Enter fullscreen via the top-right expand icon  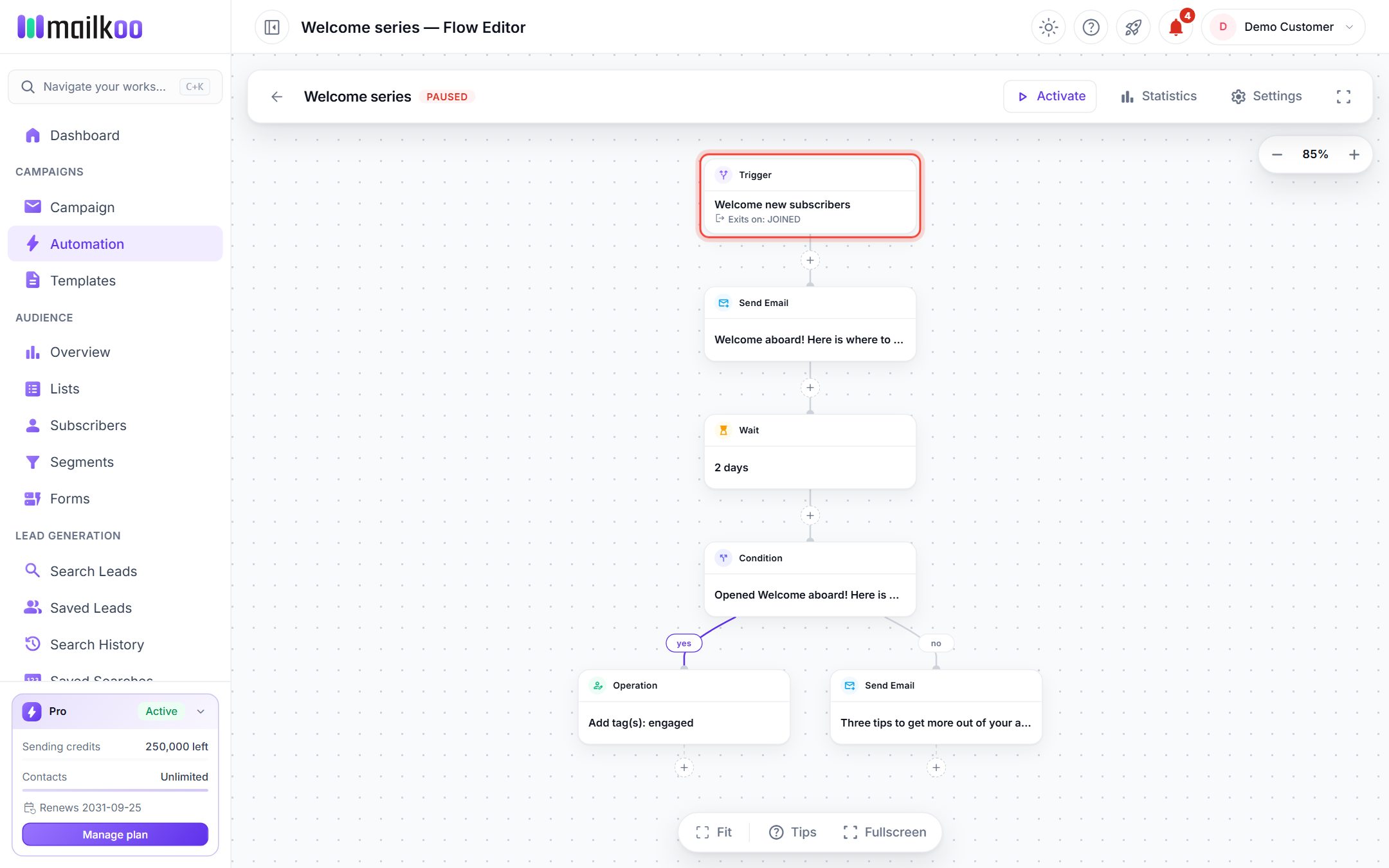pos(1343,96)
